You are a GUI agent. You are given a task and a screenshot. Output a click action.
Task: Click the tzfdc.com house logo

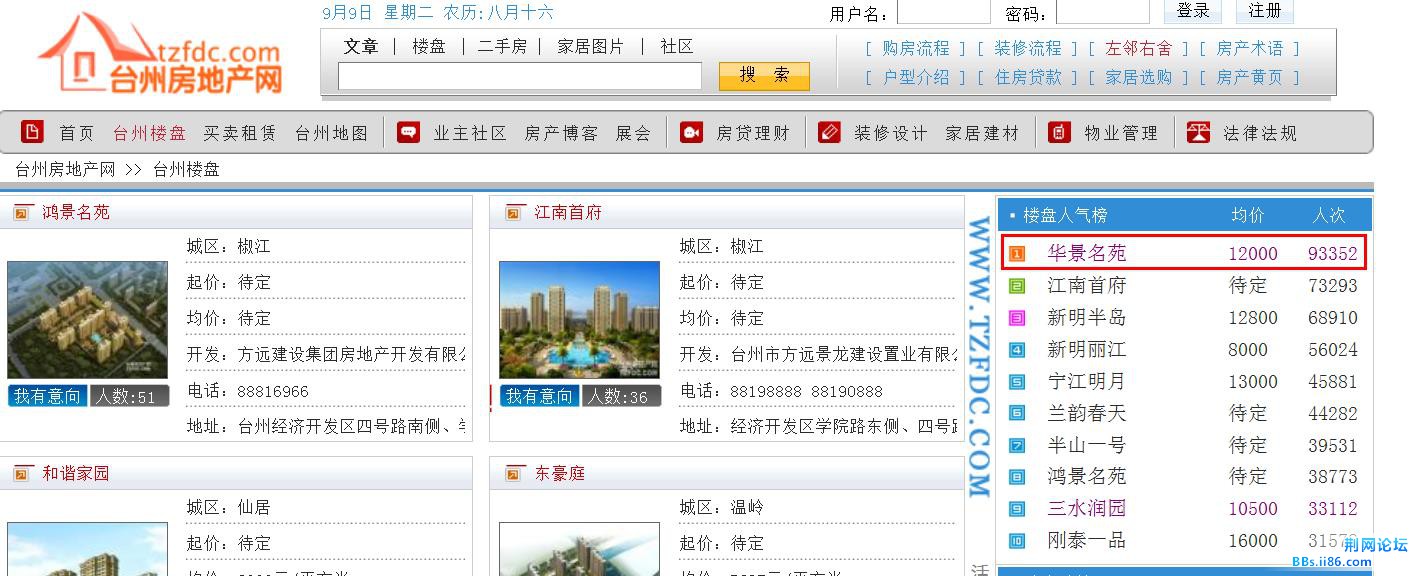(x=160, y=52)
